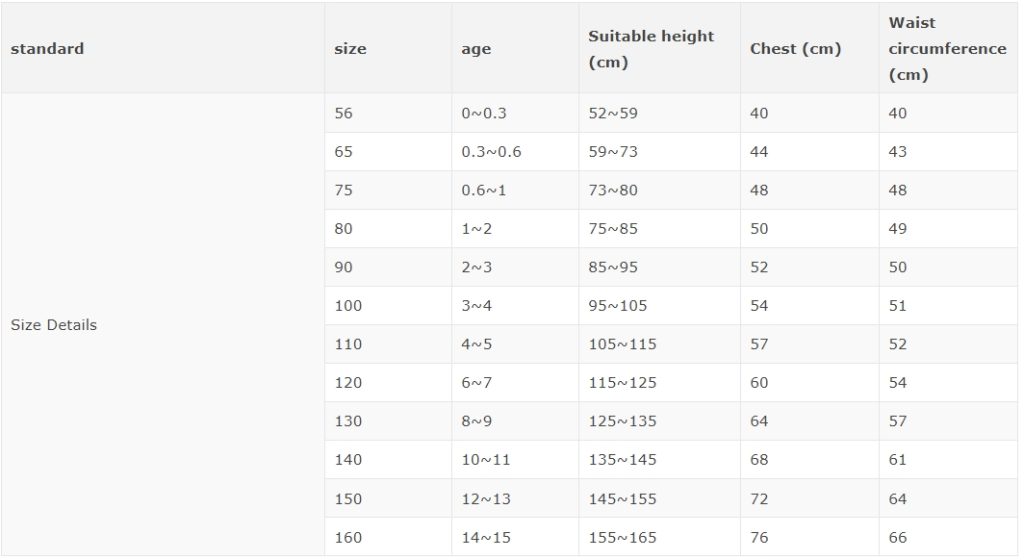Select chest value 76 cell

[x=810, y=537]
